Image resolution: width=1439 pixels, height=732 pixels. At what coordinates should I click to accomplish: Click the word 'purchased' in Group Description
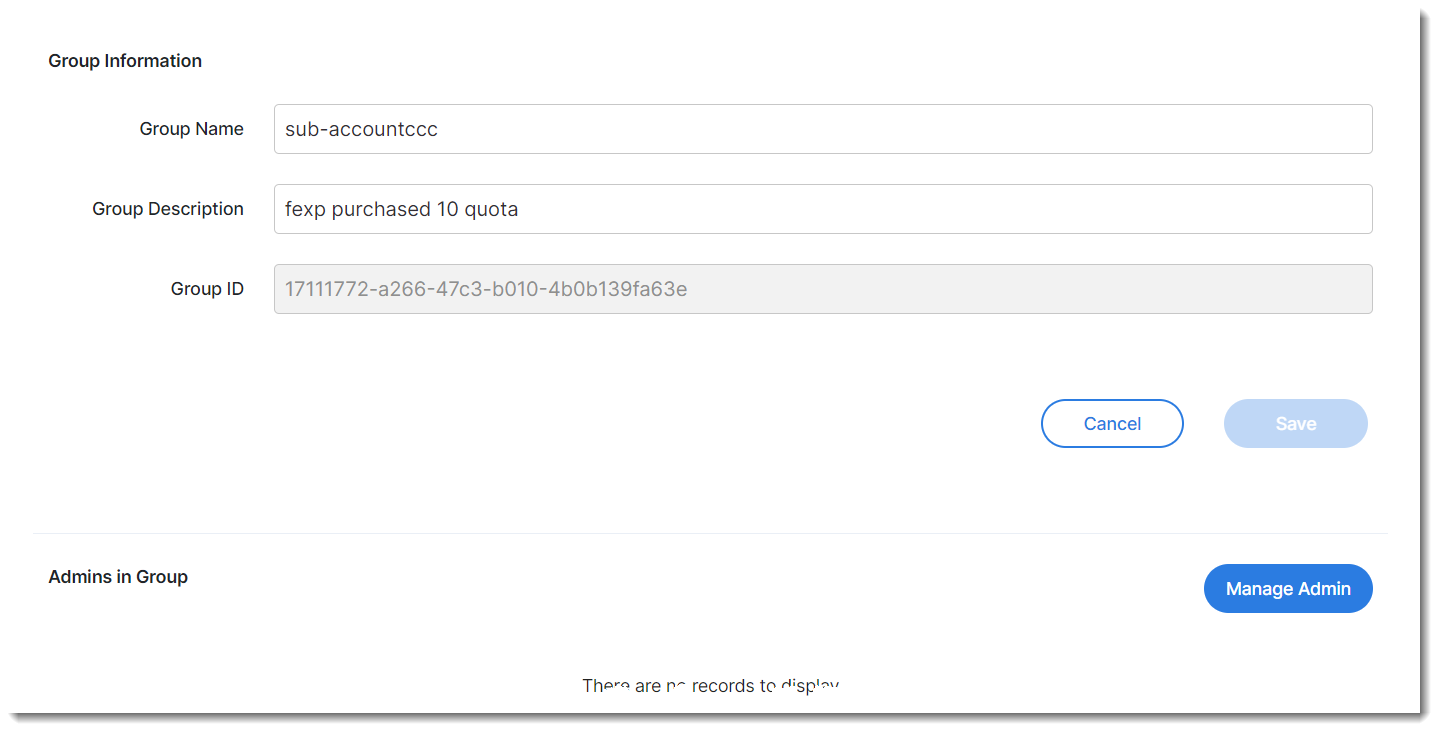[381, 210]
